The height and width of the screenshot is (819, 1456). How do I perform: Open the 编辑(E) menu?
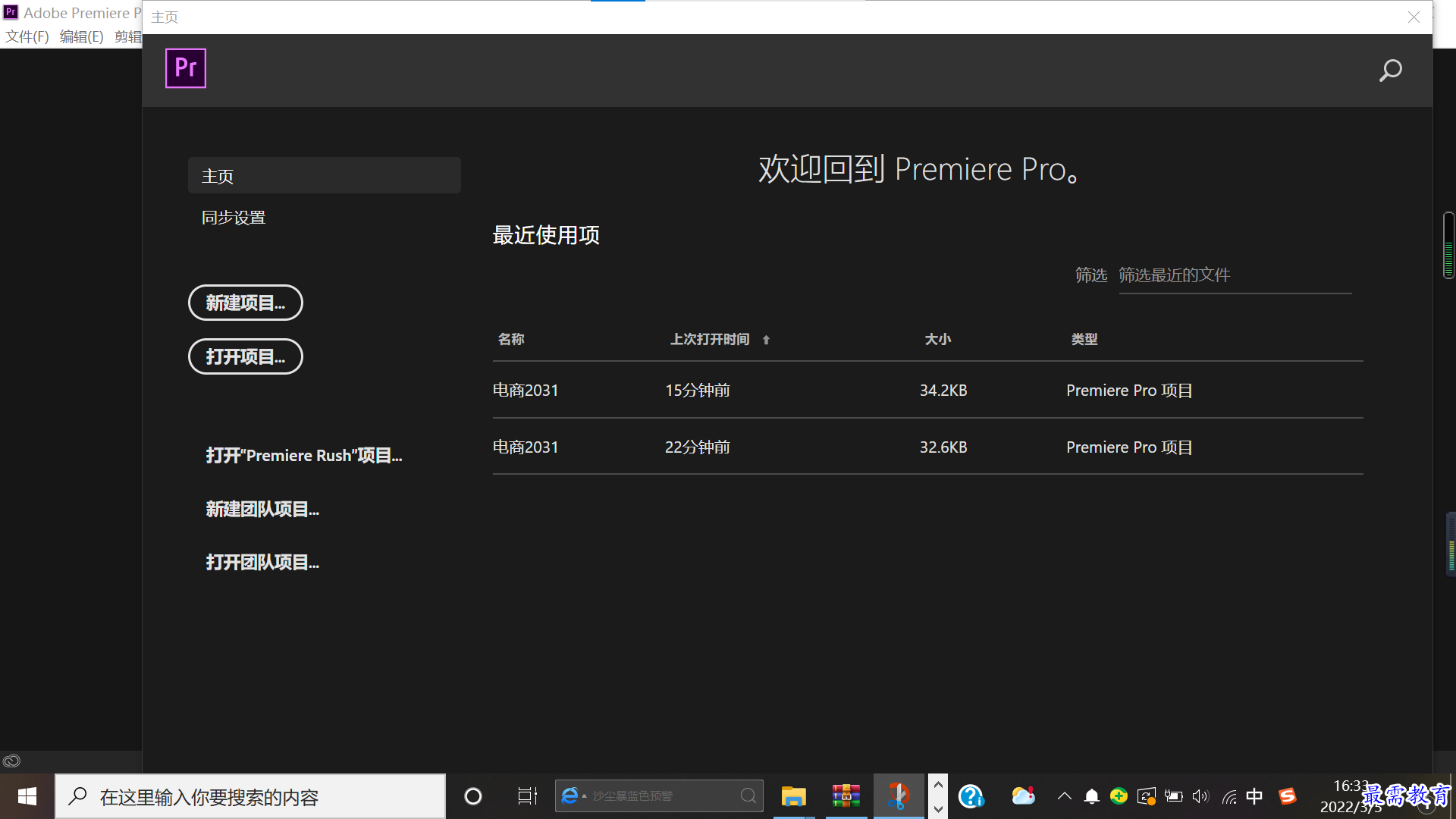click(82, 36)
